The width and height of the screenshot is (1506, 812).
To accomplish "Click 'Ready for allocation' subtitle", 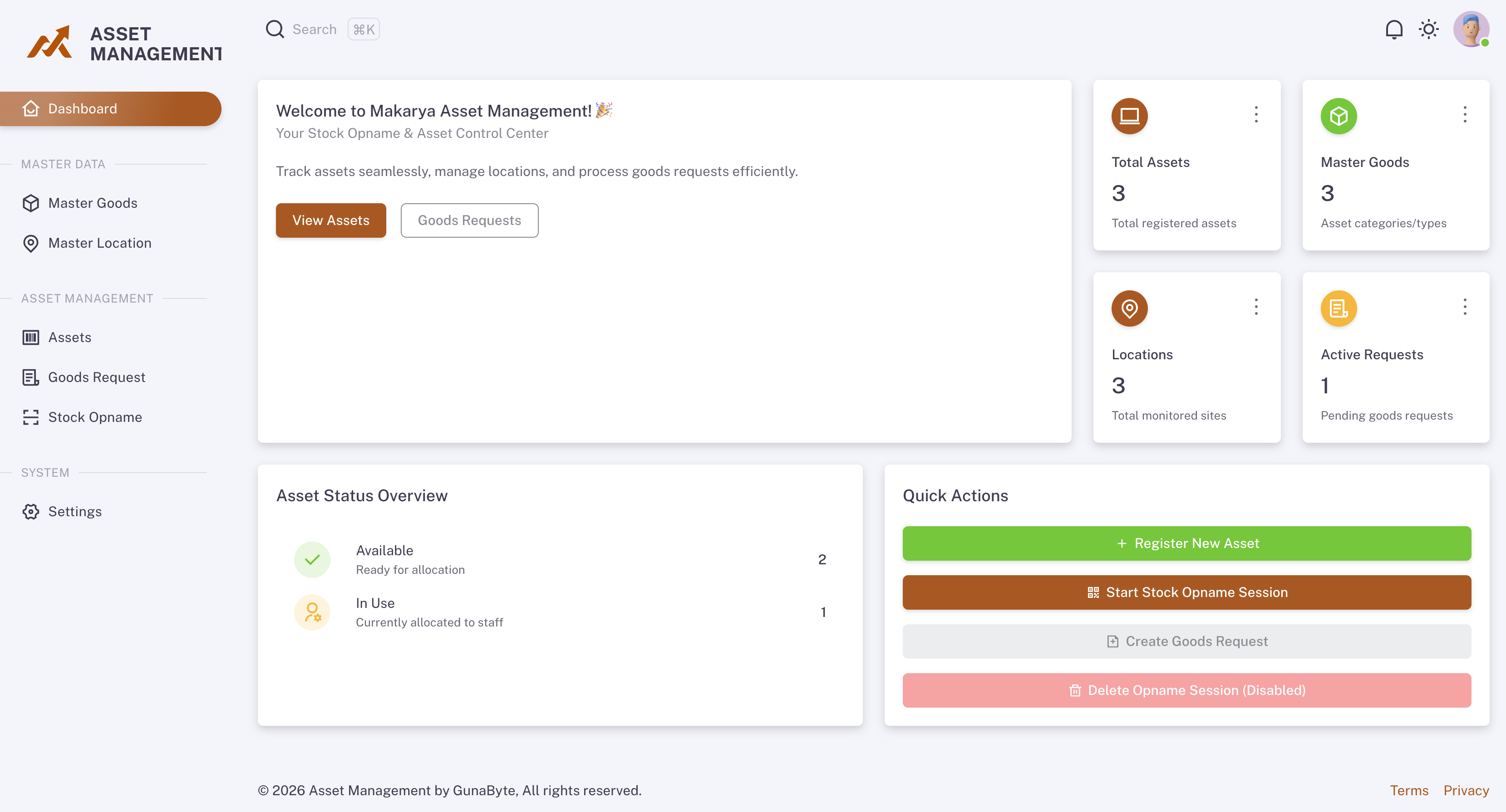I will (x=410, y=570).
